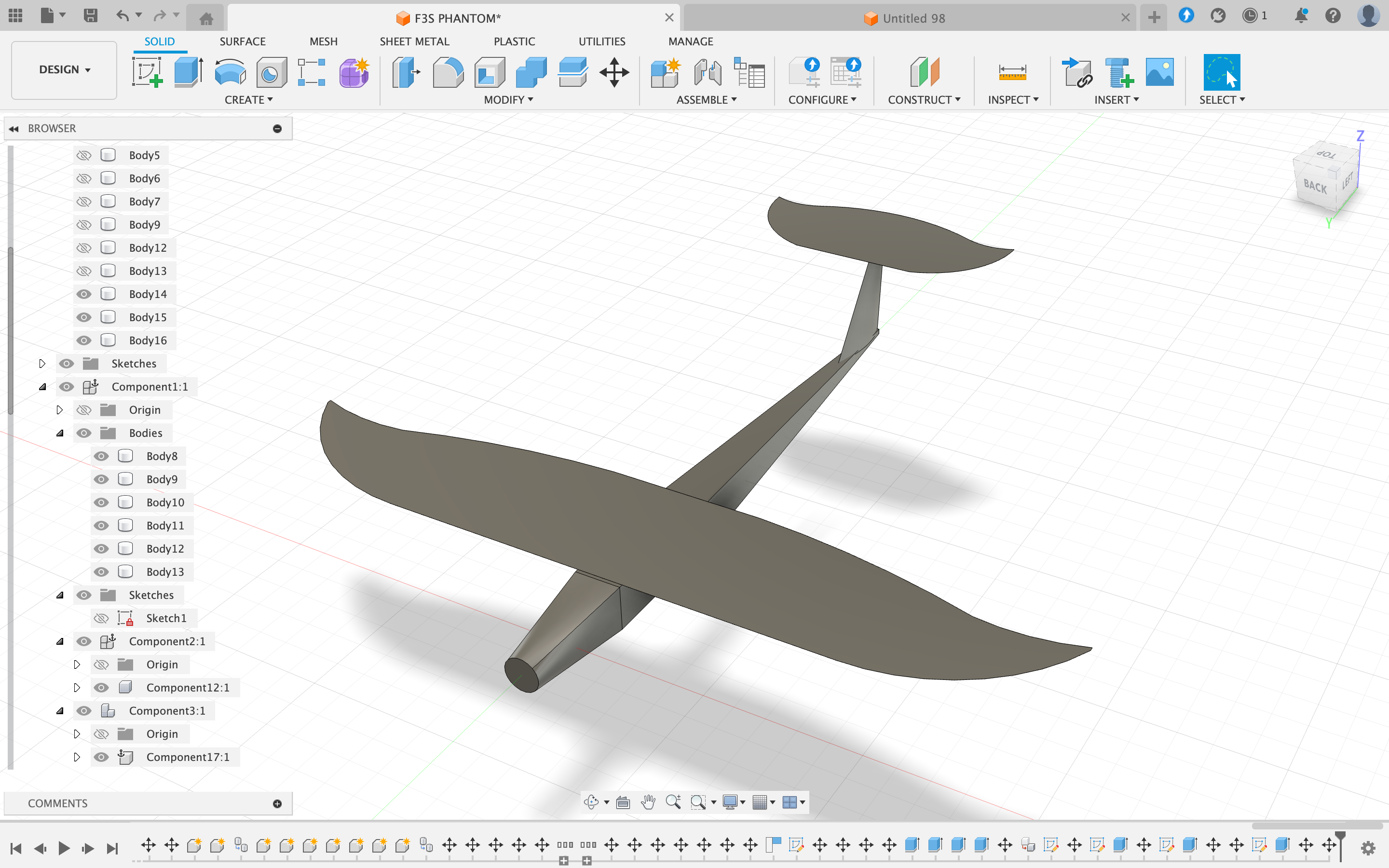The image size is (1389, 868).
Task: Open the DESIGN workspace switcher
Action: click(63, 69)
